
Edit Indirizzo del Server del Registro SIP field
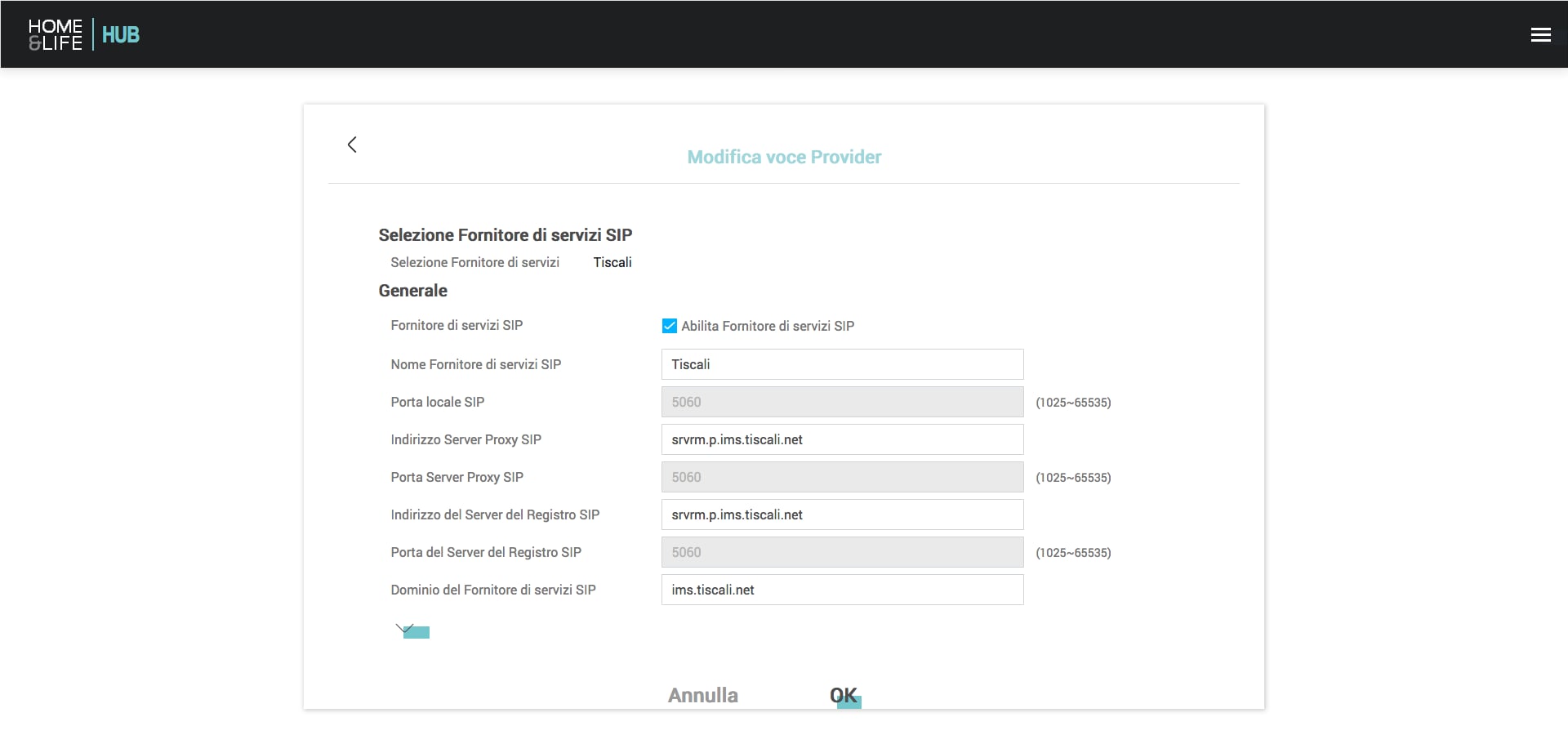[842, 514]
